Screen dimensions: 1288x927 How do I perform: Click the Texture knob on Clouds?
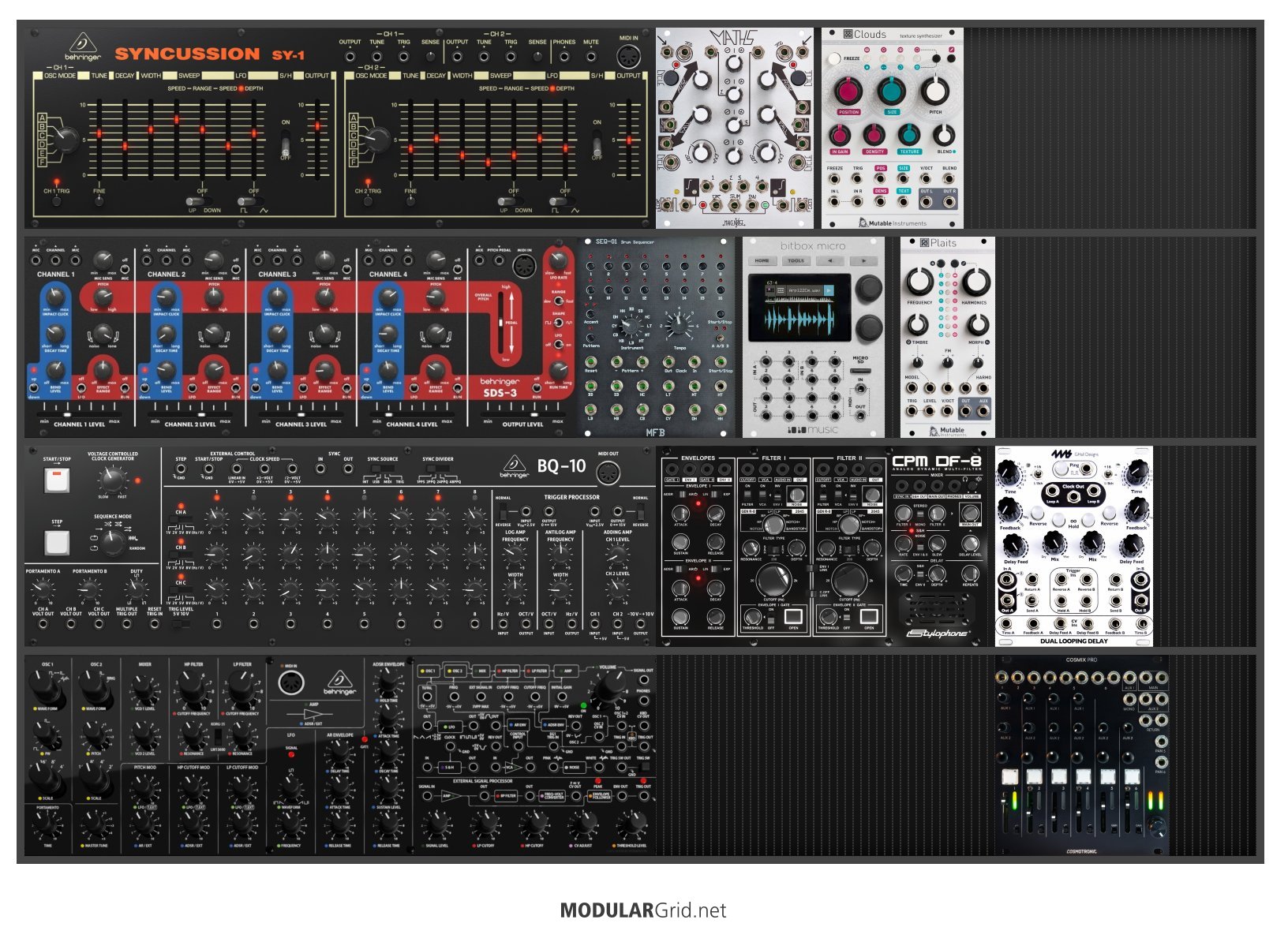pos(909,135)
